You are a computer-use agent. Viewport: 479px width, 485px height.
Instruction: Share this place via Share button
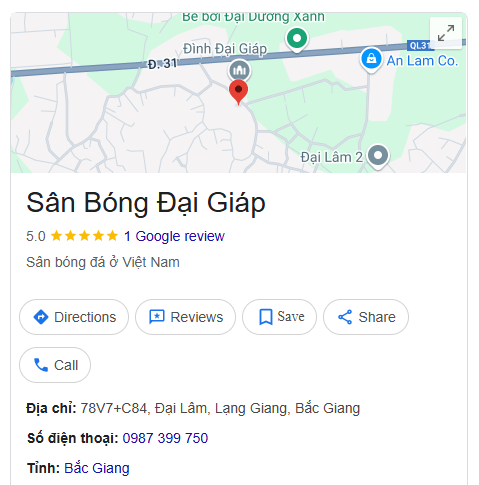pyautogui.click(x=366, y=317)
